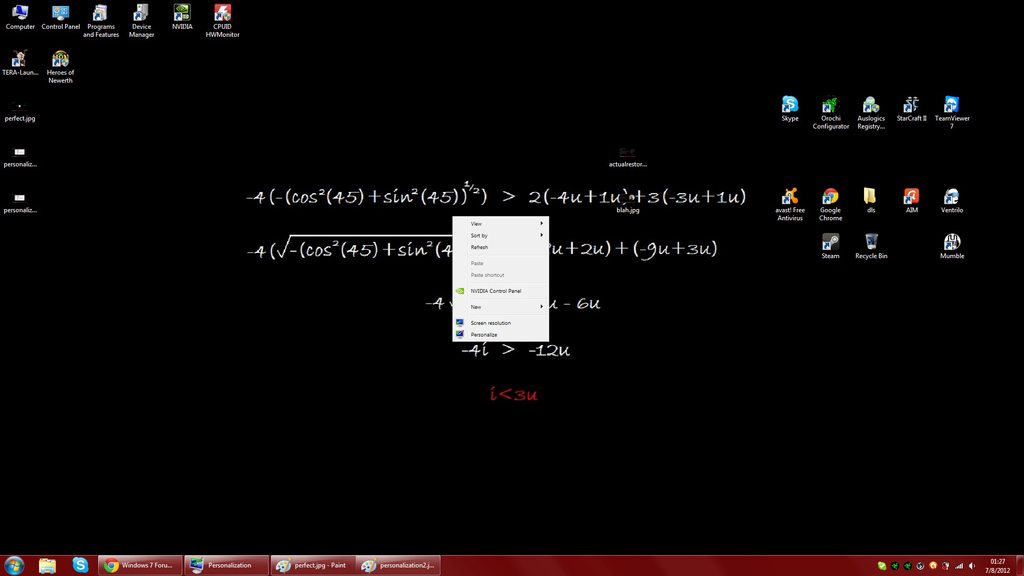
Task: Select the Skype desktop shortcut
Action: pos(790,109)
